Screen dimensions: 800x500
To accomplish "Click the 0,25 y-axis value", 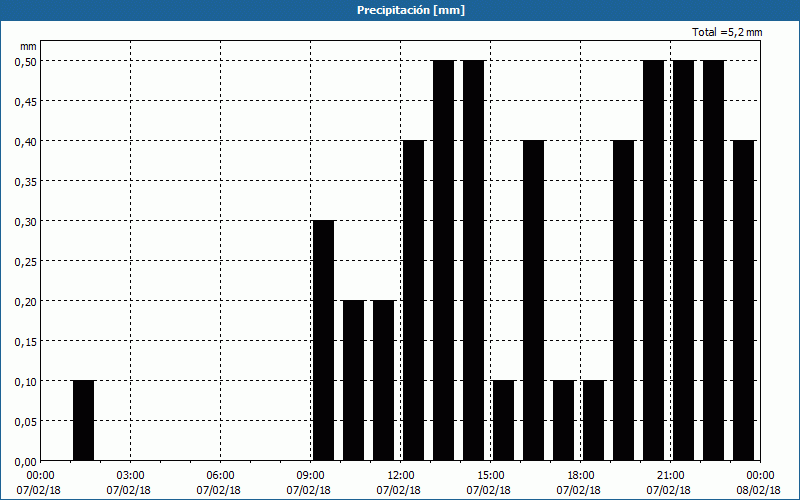I will [x=25, y=262].
